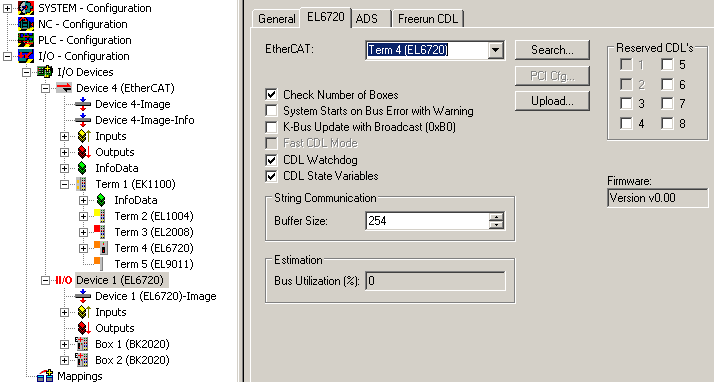Click the Search... button
The image size is (714, 382).
pyautogui.click(x=552, y=50)
